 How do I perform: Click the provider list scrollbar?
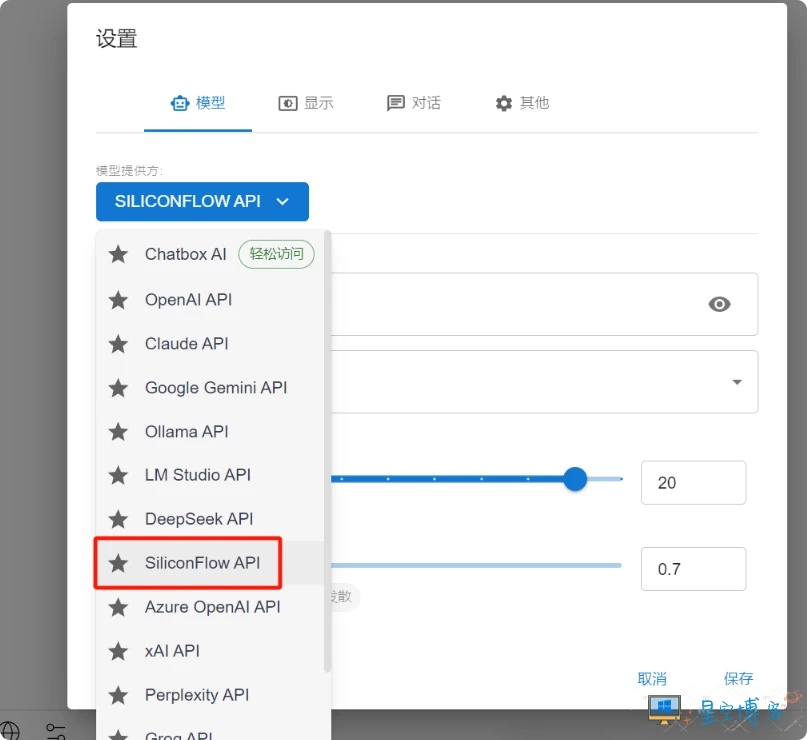[x=327, y=452]
